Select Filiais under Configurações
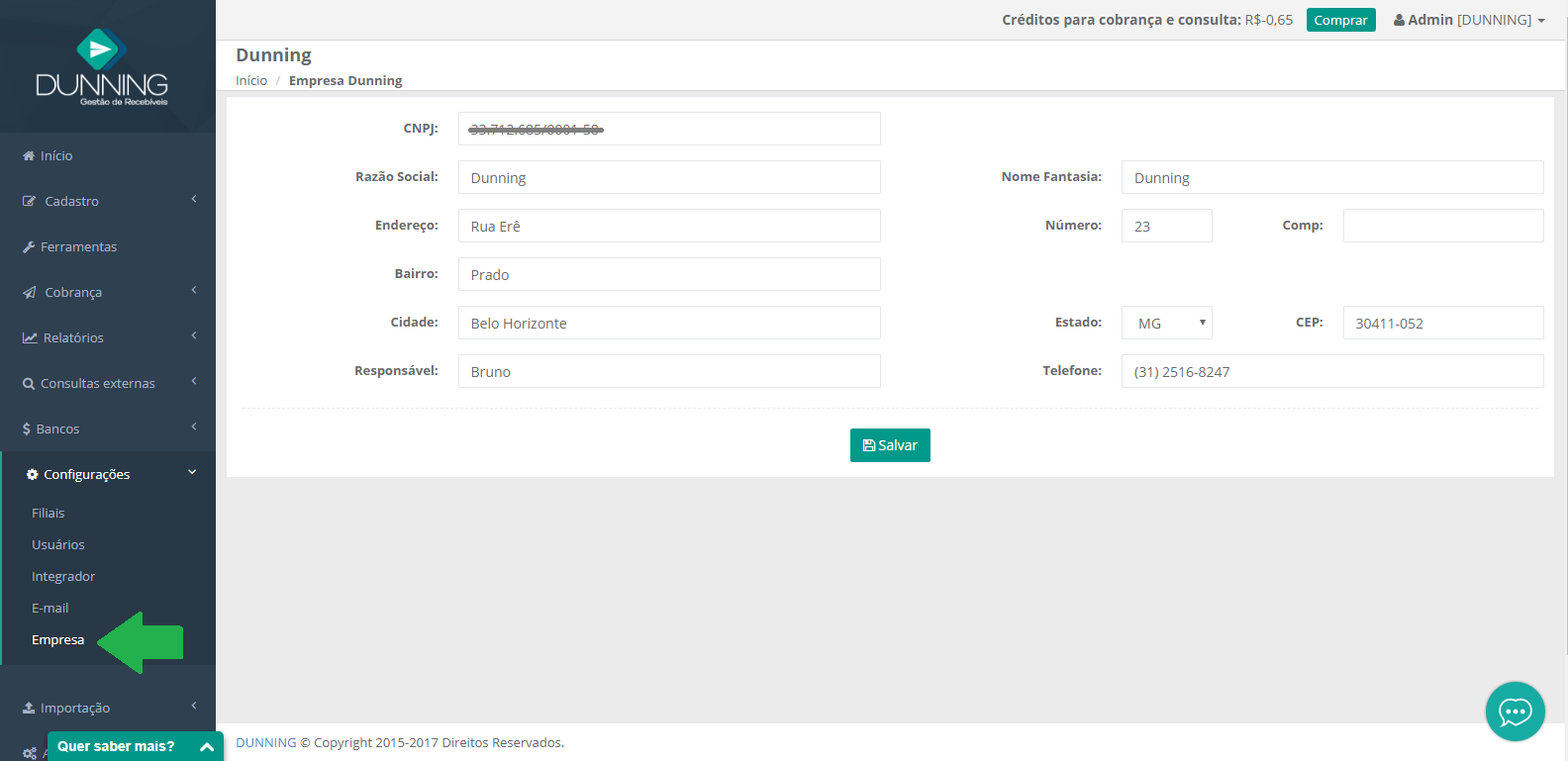 tap(48, 513)
